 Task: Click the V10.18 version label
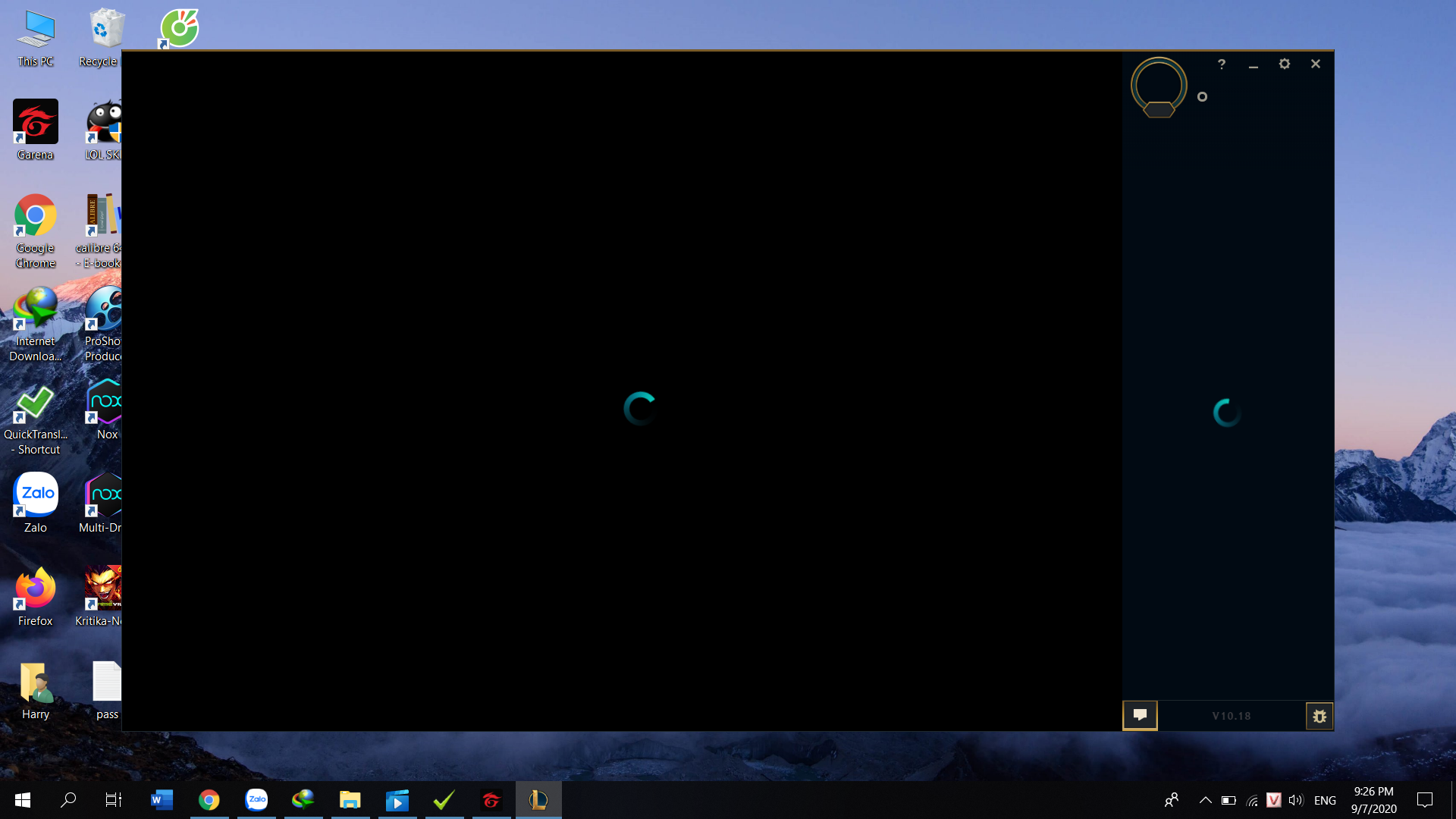pos(1231,716)
